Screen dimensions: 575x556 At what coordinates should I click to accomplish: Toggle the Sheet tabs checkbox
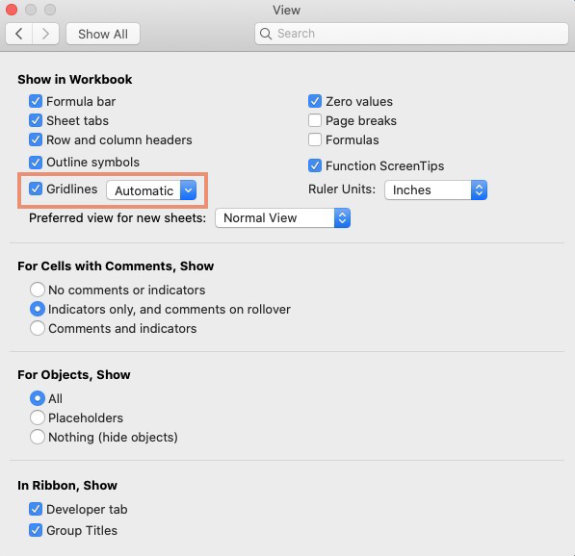pos(36,120)
